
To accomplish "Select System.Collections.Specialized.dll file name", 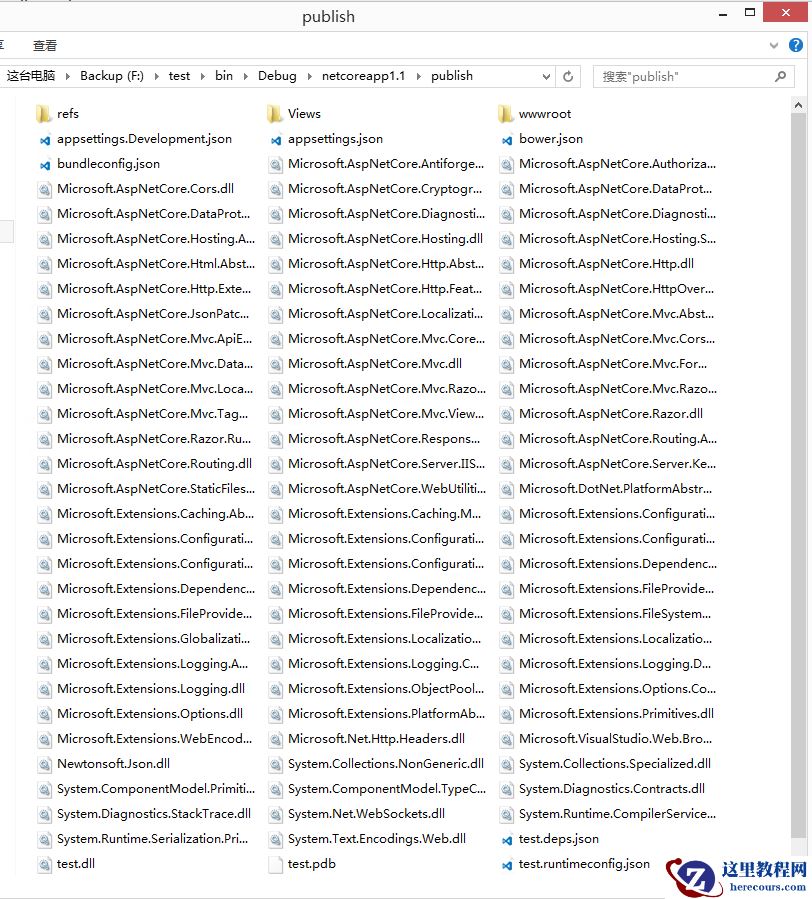I will [x=614, y=764].
